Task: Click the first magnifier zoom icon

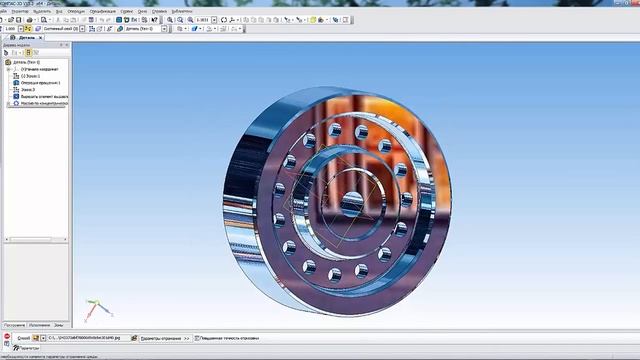Action: coord(170,20)
